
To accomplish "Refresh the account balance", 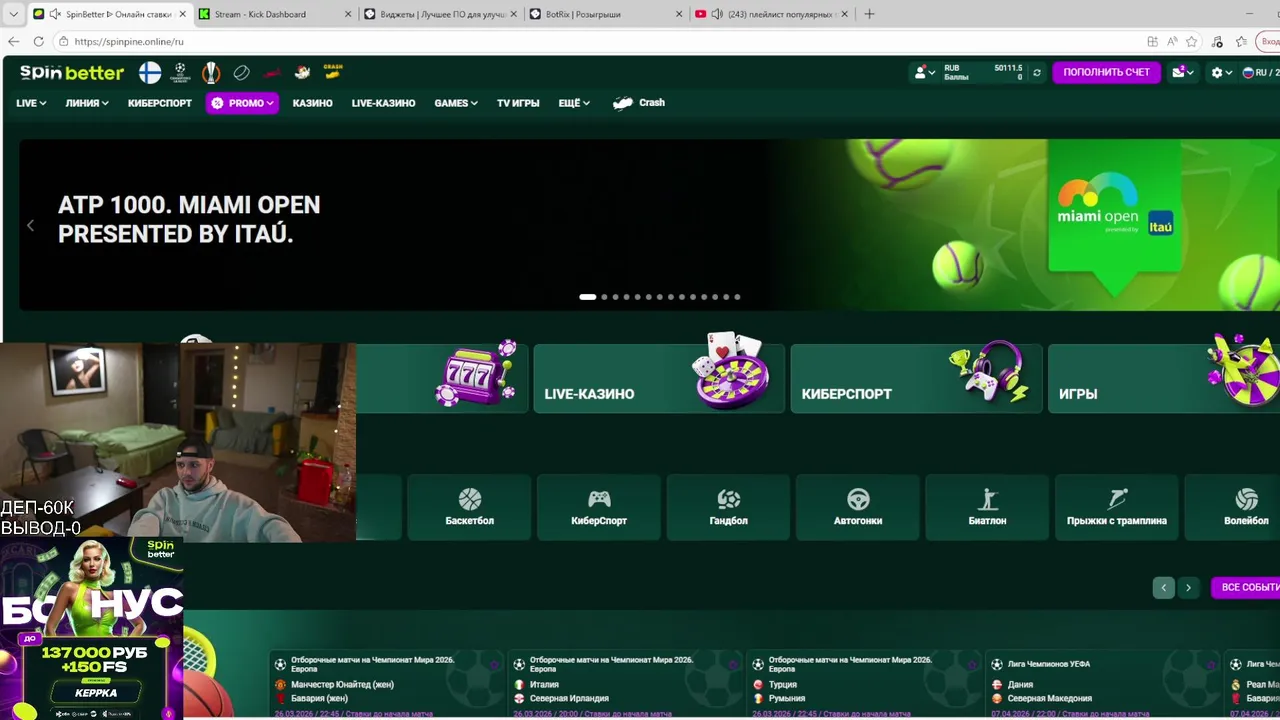I will click(1037, 72).
